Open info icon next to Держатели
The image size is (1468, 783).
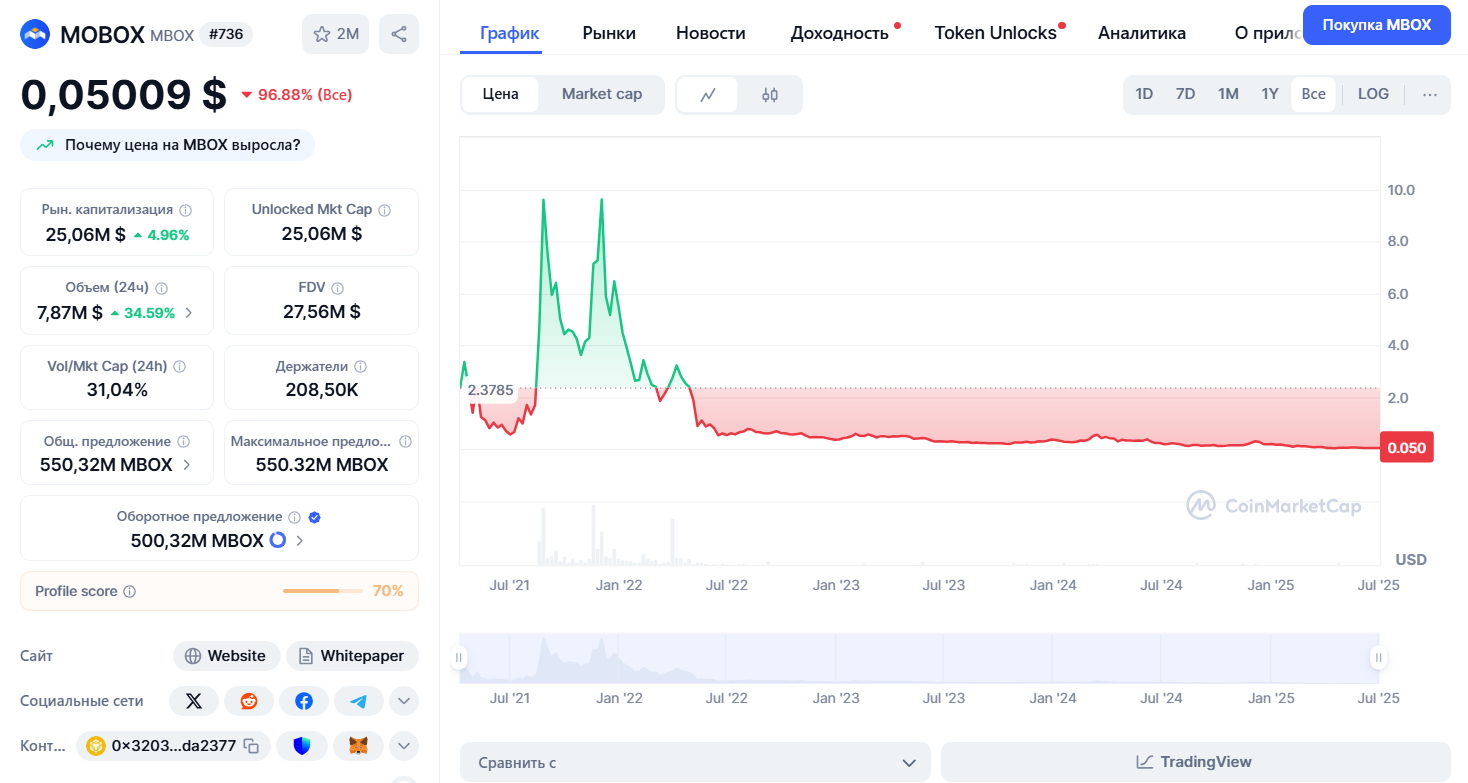tap(361, 367)
